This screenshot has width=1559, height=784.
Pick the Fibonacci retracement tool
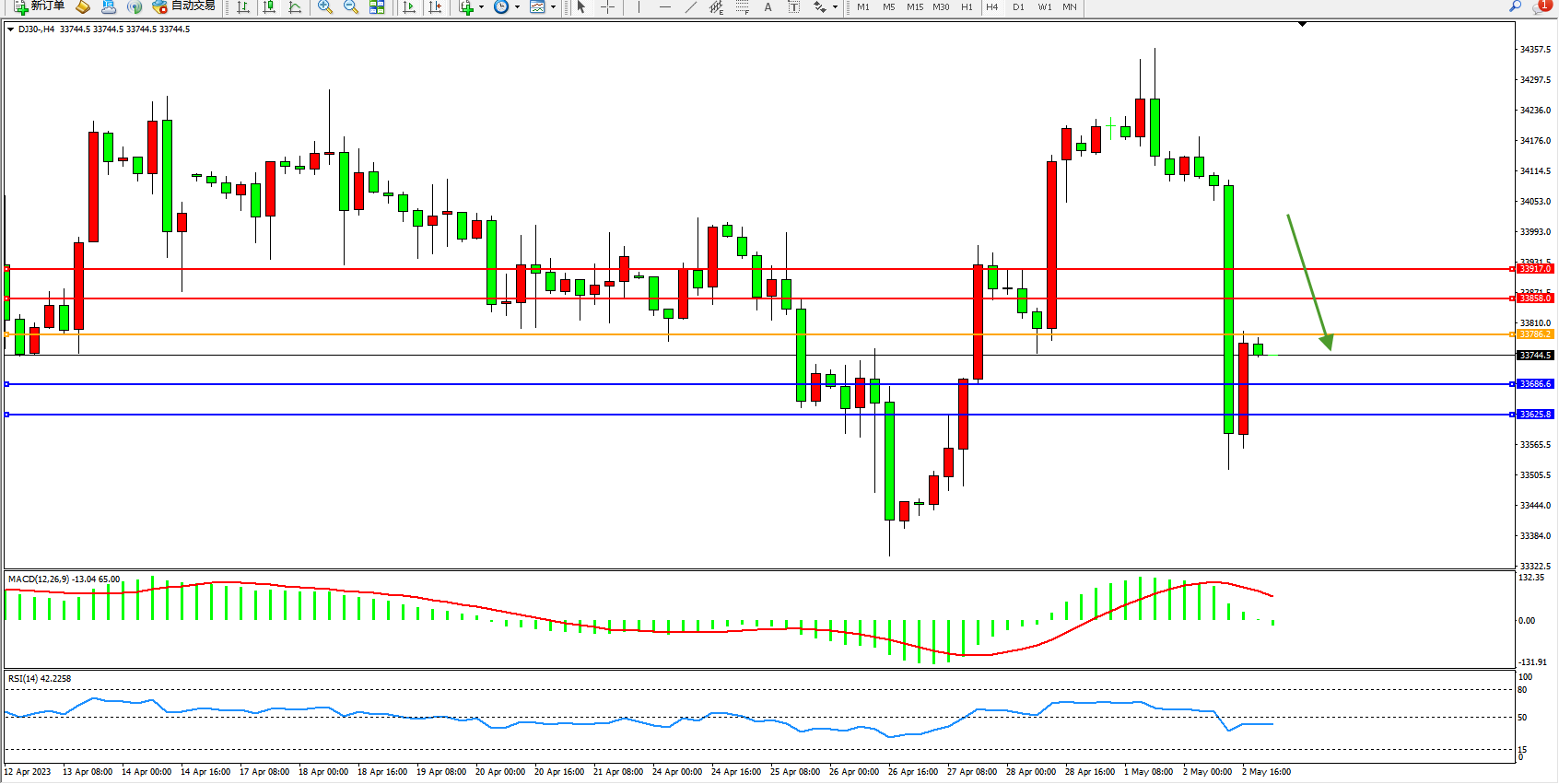click(743, 7)
